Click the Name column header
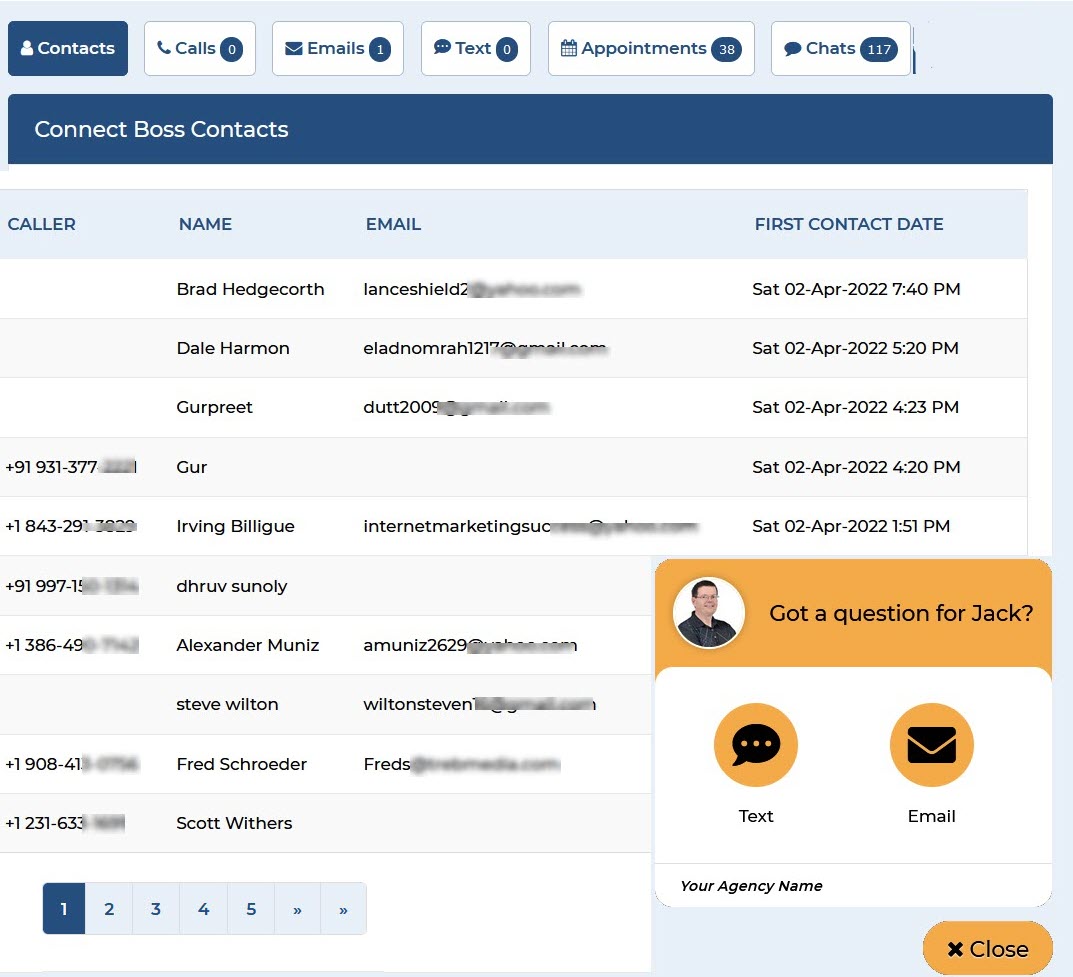This screenshot has height=977, width=1073. tap(205, 224)
